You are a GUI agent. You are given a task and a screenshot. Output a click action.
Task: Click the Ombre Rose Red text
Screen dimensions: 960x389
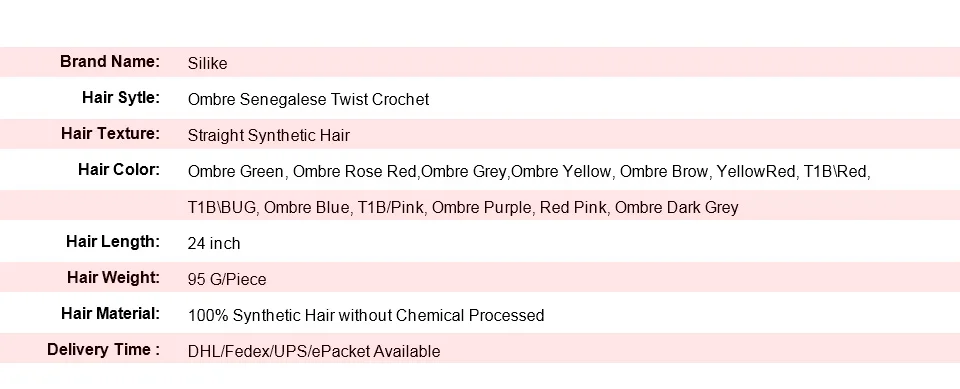coord(355,172)
